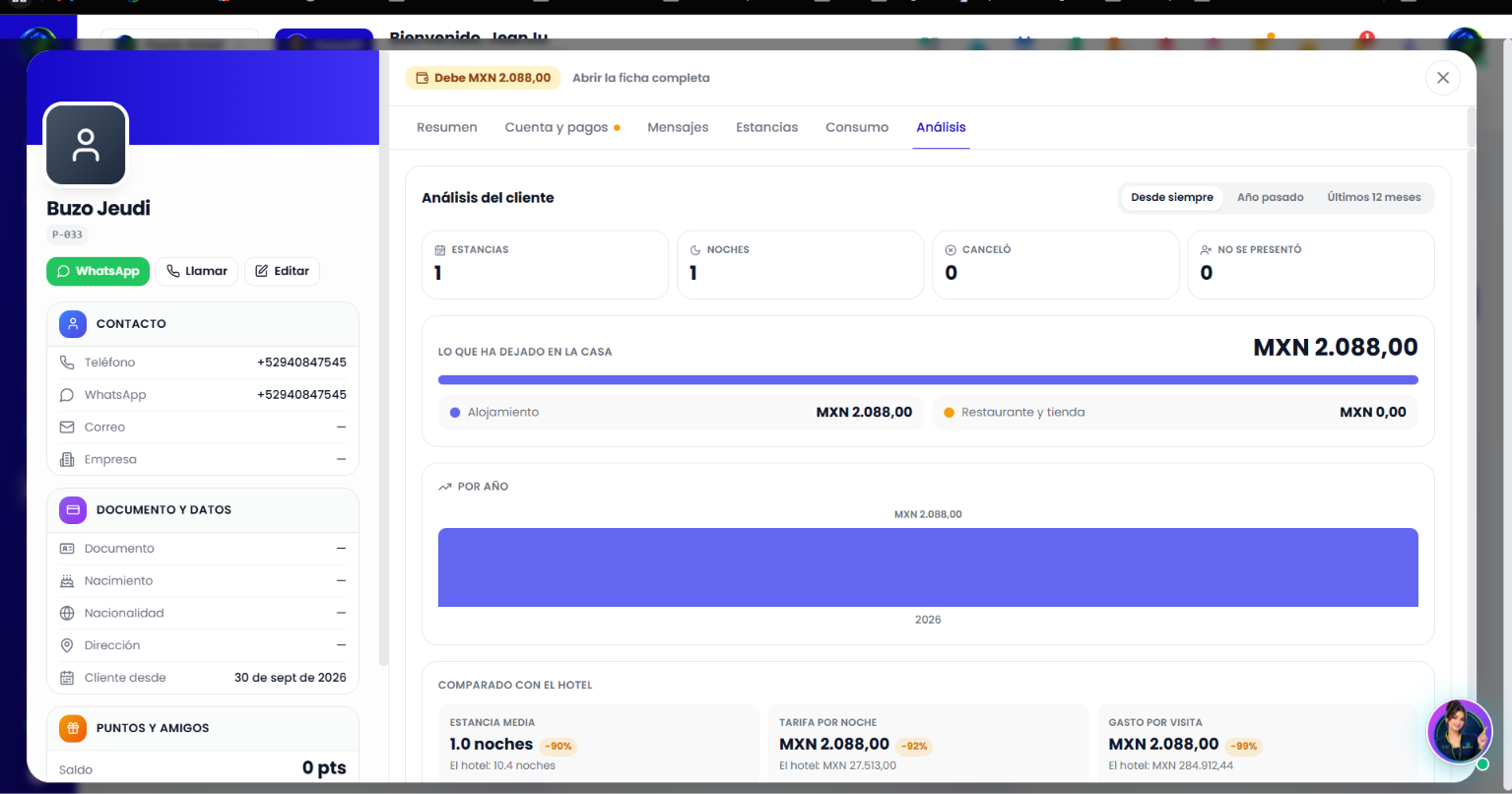This screenshot has height=794, width=1512.
Task: Click the phone number +52940847545 in Teléfono row
Action: tap(301, 363)
